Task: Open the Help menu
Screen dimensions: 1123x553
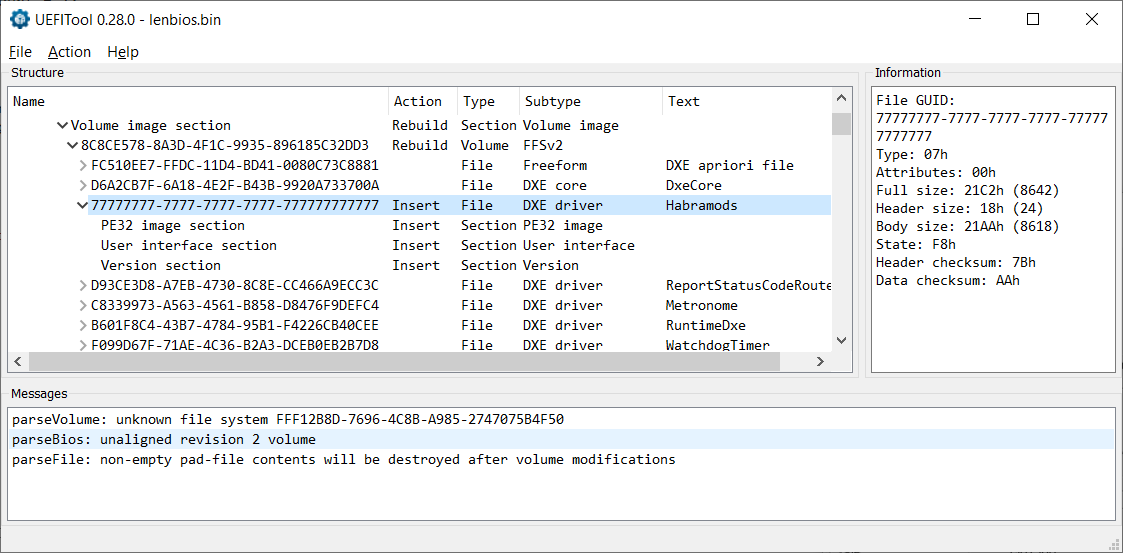Action: tap(122, 52)
